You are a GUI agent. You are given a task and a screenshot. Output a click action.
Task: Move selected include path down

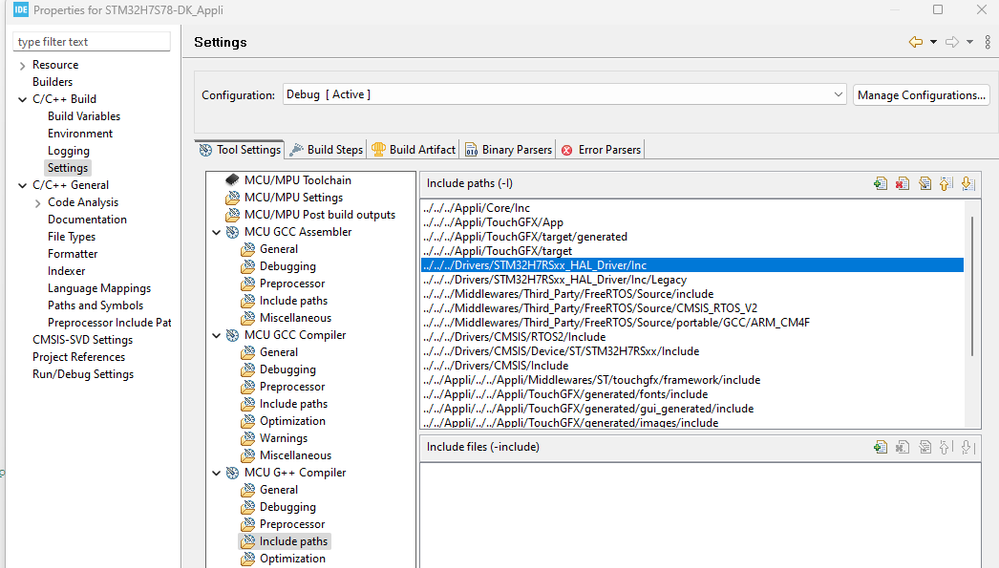click(968, 183)
